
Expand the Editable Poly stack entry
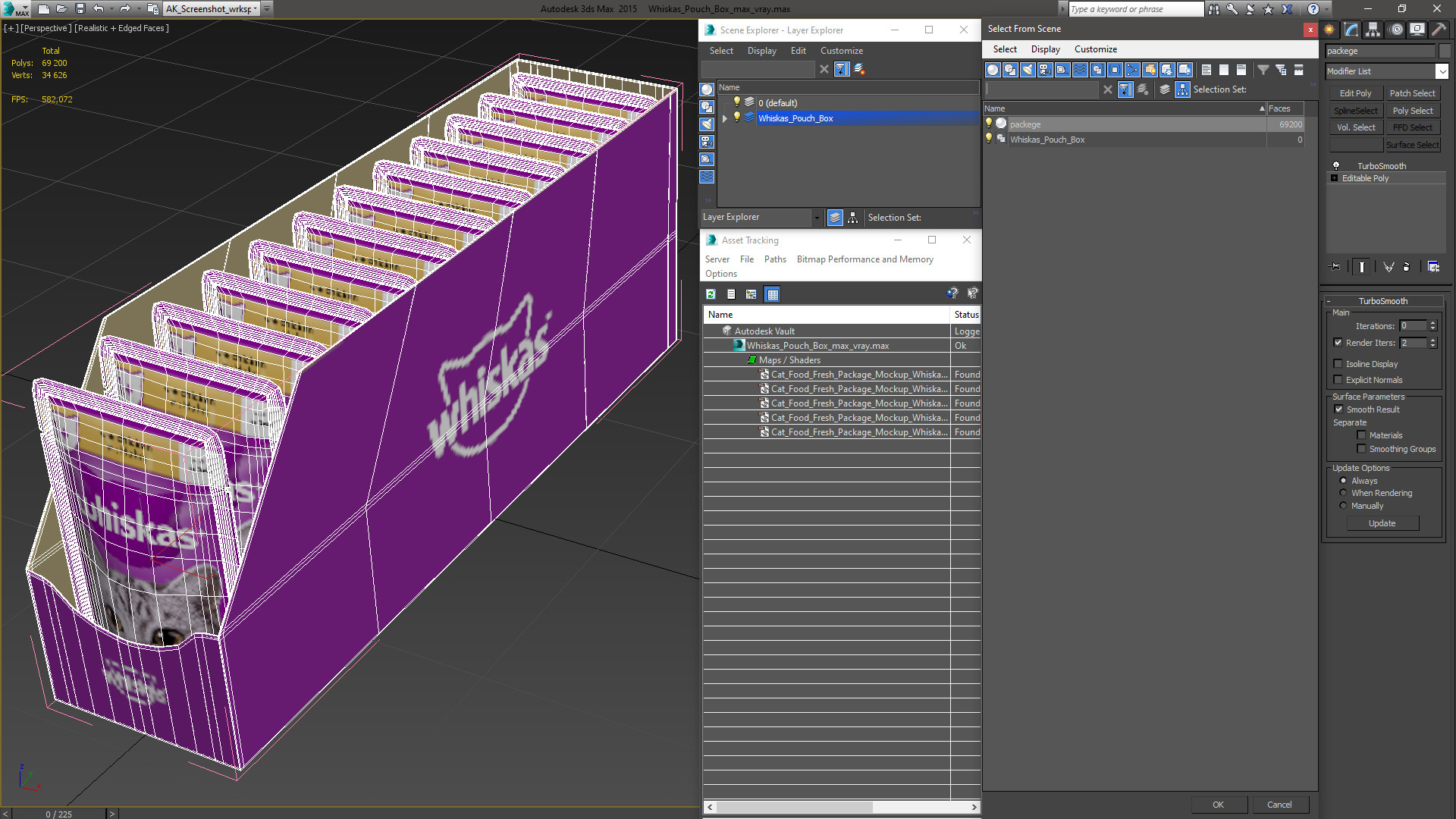click(x=1334, y=178)
